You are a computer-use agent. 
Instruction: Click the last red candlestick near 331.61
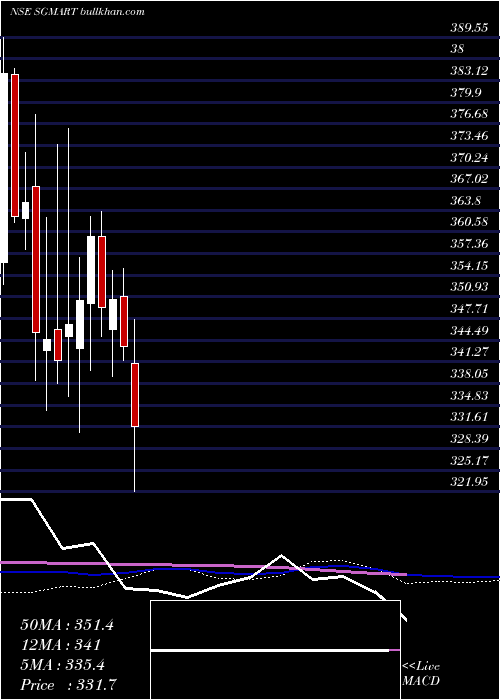click(x=135, y=395)
